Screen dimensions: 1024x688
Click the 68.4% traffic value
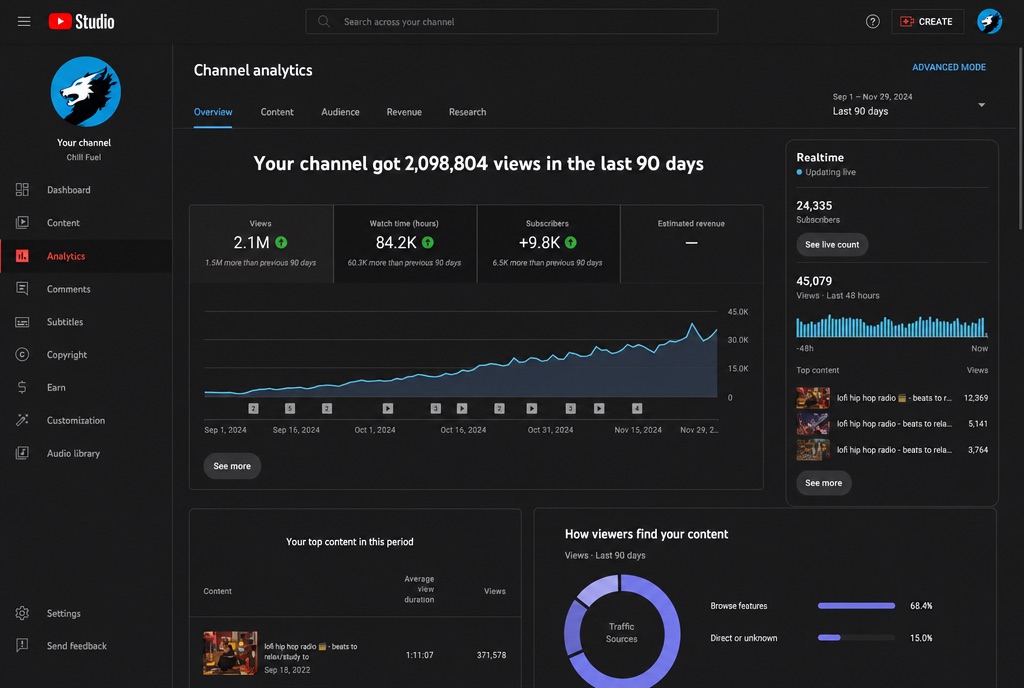point(921,606)
